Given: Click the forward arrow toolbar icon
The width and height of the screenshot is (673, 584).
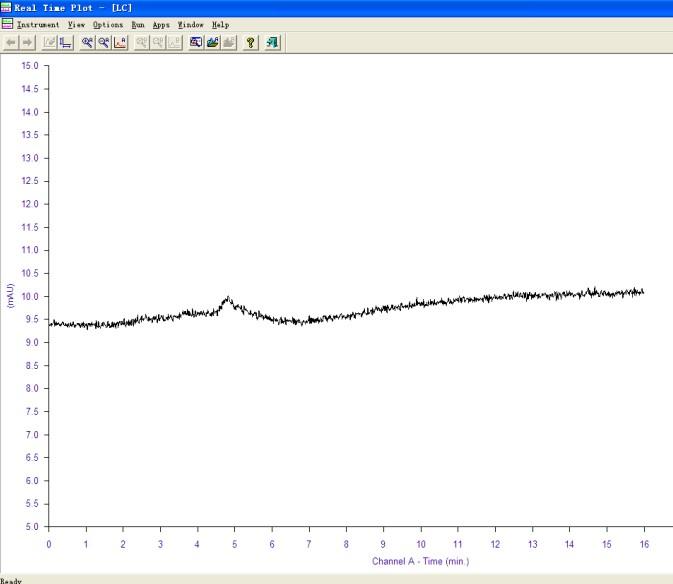Looking at the screenshot, I should pos(27,42).
